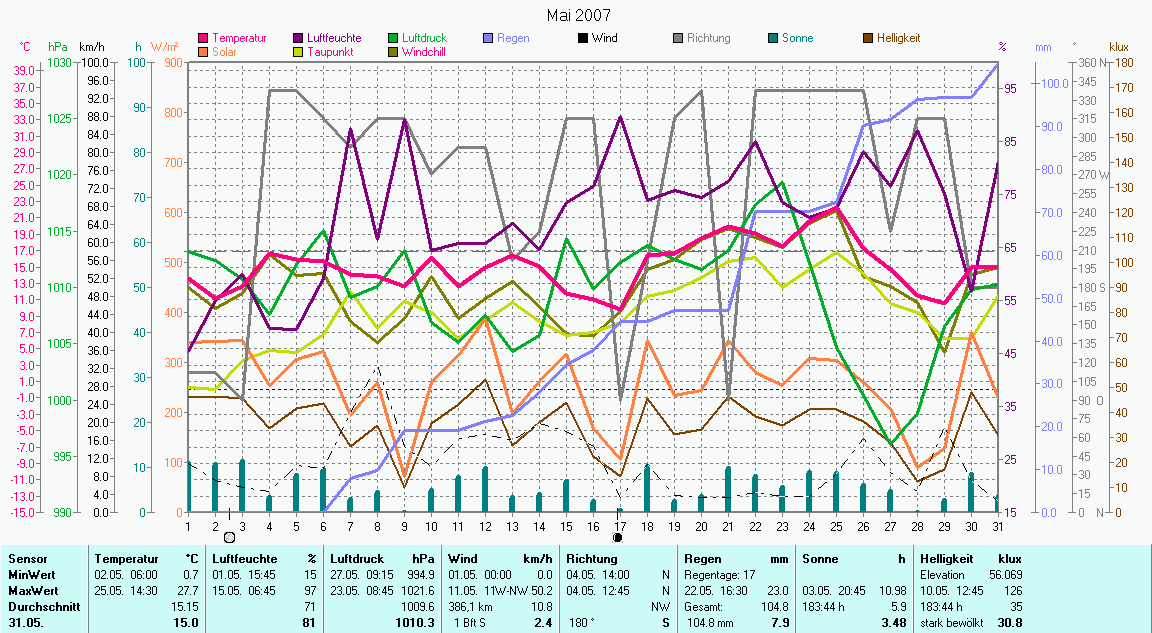The image size is (1152, 633).
Task: Click the brown Helligkeit legend marker
Action: pyautogui.click(x=867, y=38)
